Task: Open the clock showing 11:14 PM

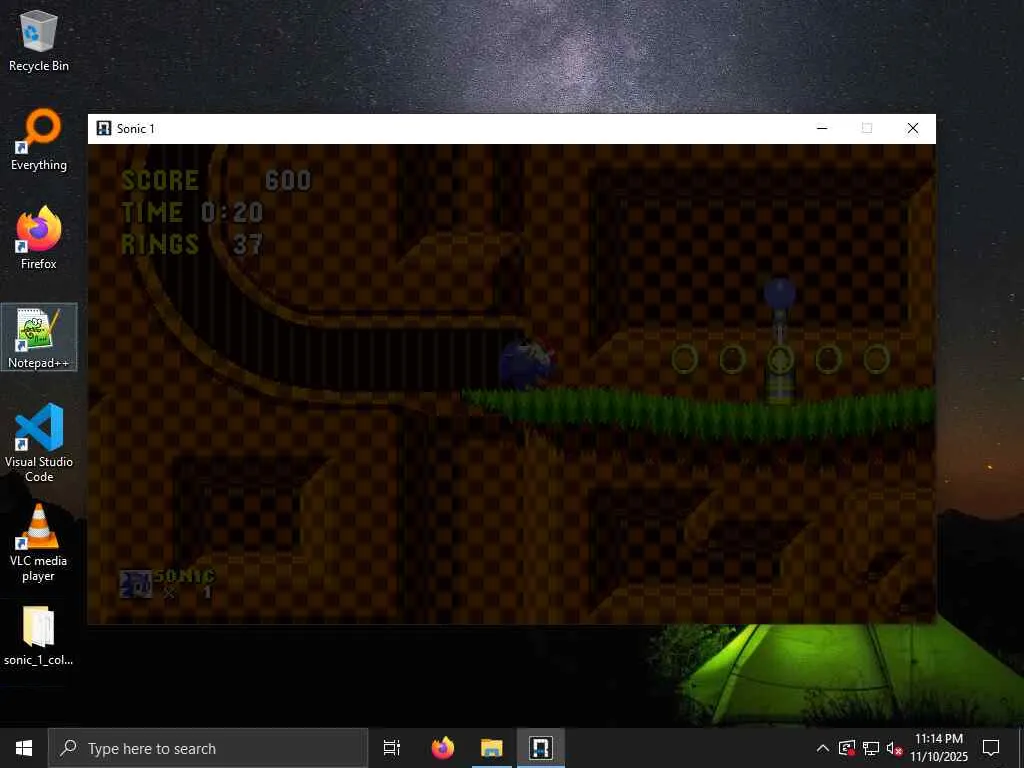Action: 939,748
